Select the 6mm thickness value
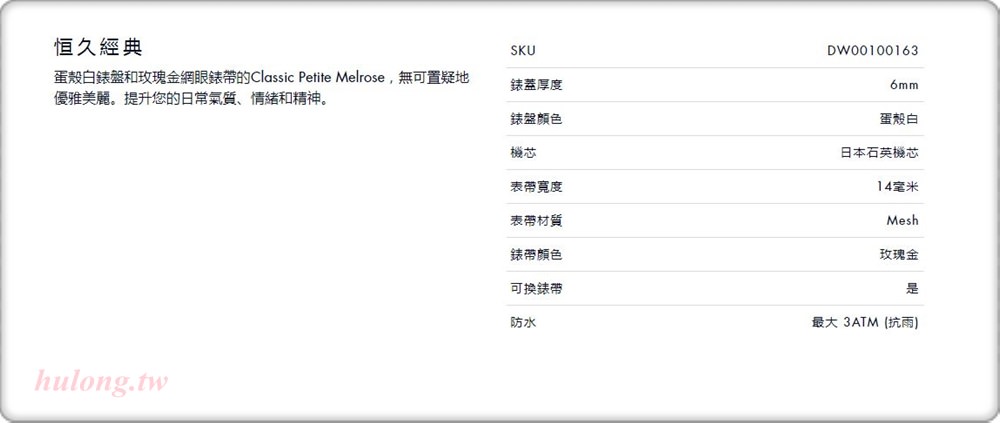 [x=904, y=85]
